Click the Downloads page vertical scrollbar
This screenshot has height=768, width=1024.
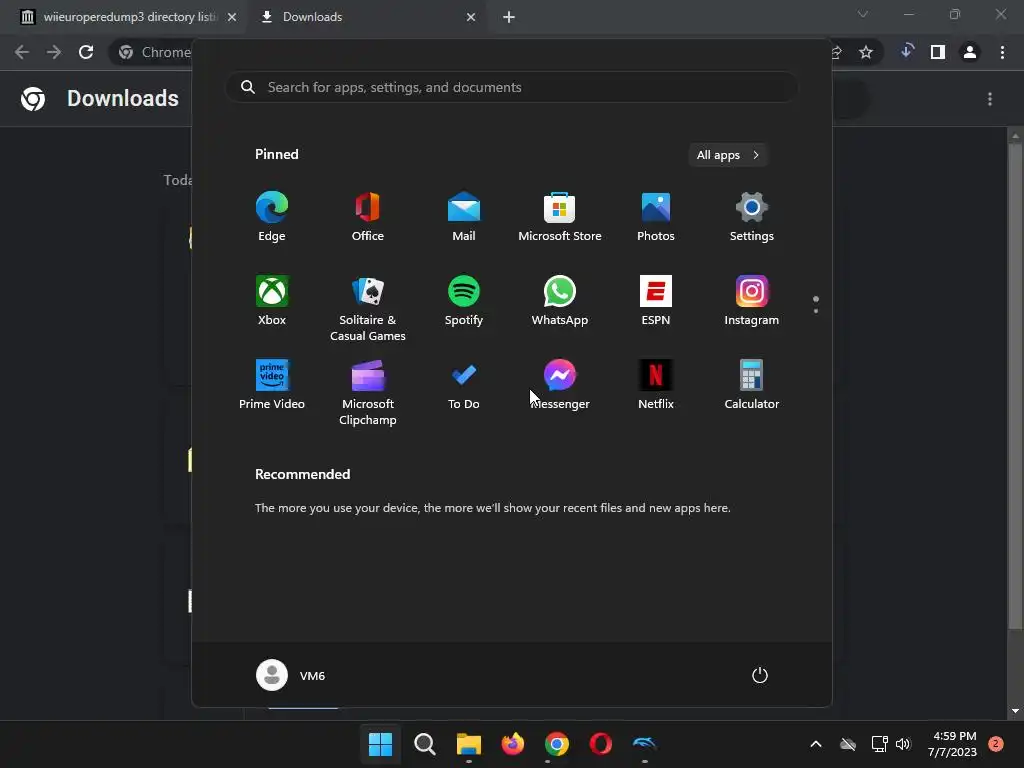(1014, 385)
